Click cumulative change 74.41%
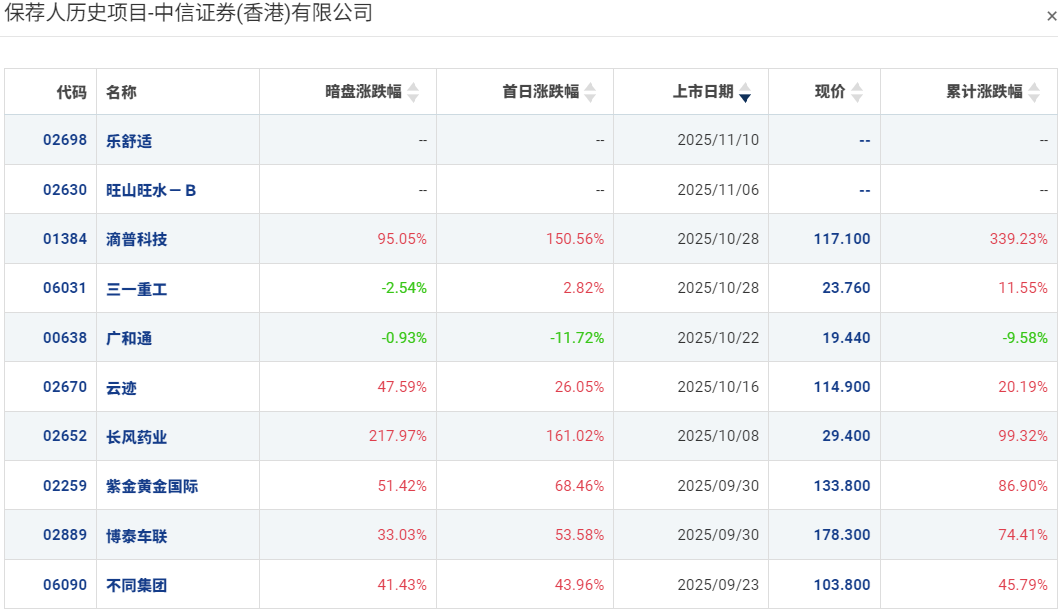The width and height of the screenshot is (1058, 609). [1023, 535]
